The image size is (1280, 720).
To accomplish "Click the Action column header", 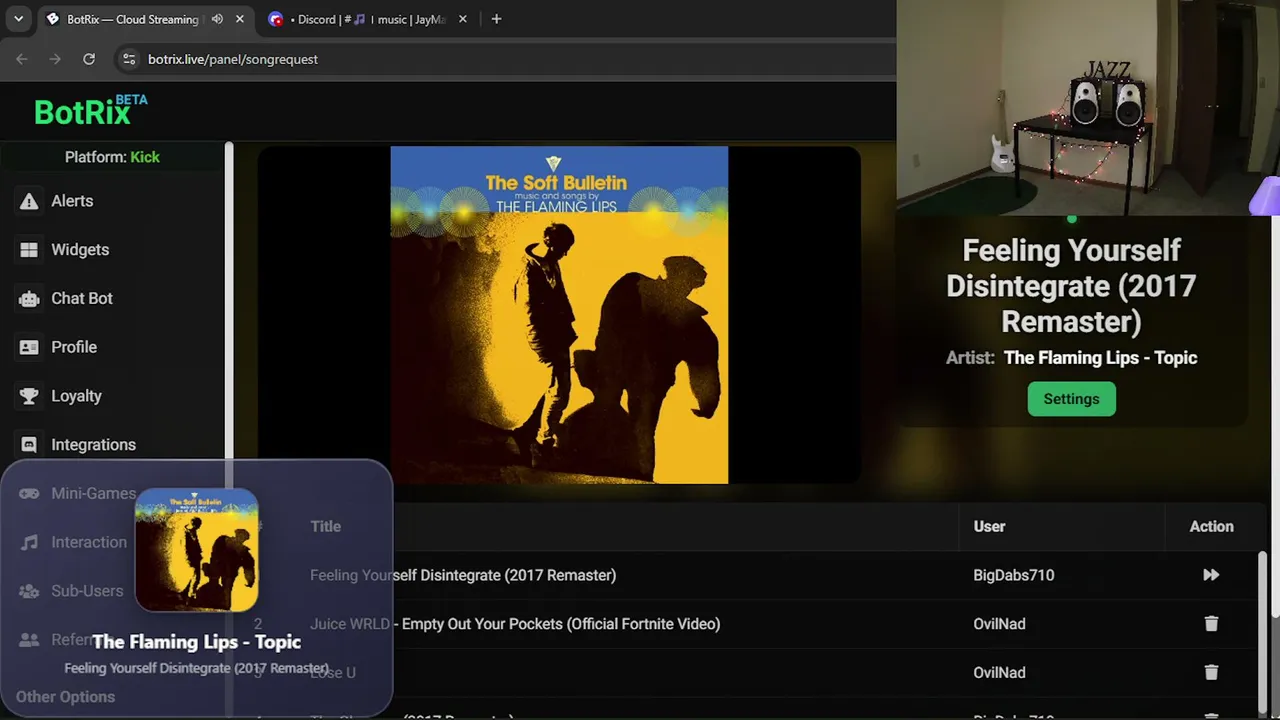I will [x=1211, y=526].
